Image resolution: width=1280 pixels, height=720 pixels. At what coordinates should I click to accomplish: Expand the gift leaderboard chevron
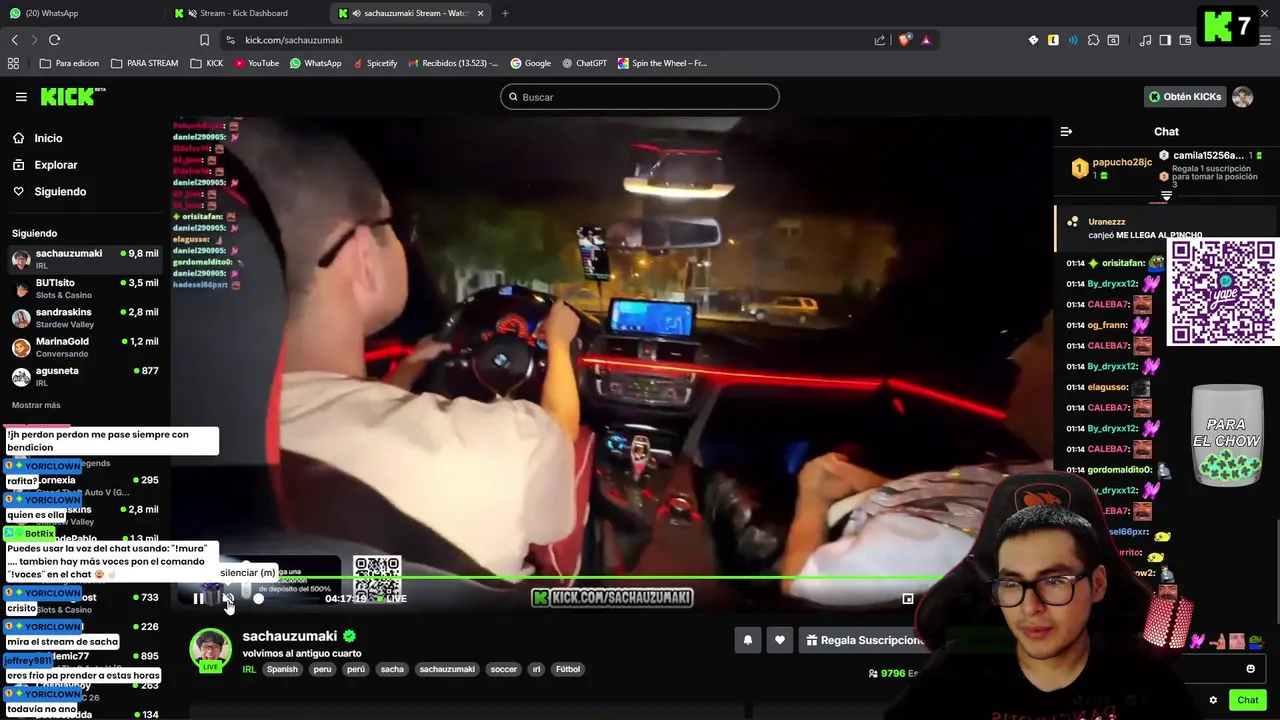(1166, 197)
